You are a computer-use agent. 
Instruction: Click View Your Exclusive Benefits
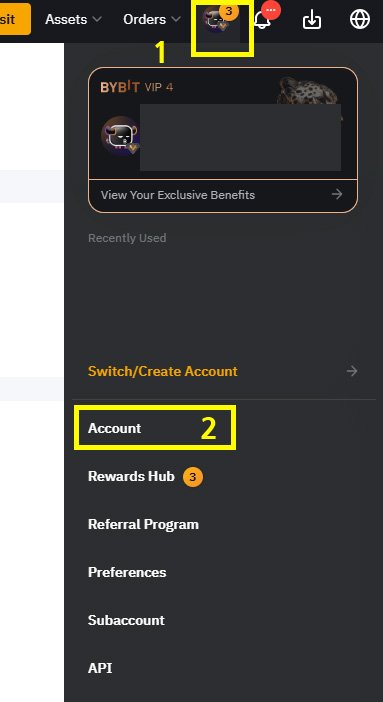pyautogui.click(x=178, y=195)
